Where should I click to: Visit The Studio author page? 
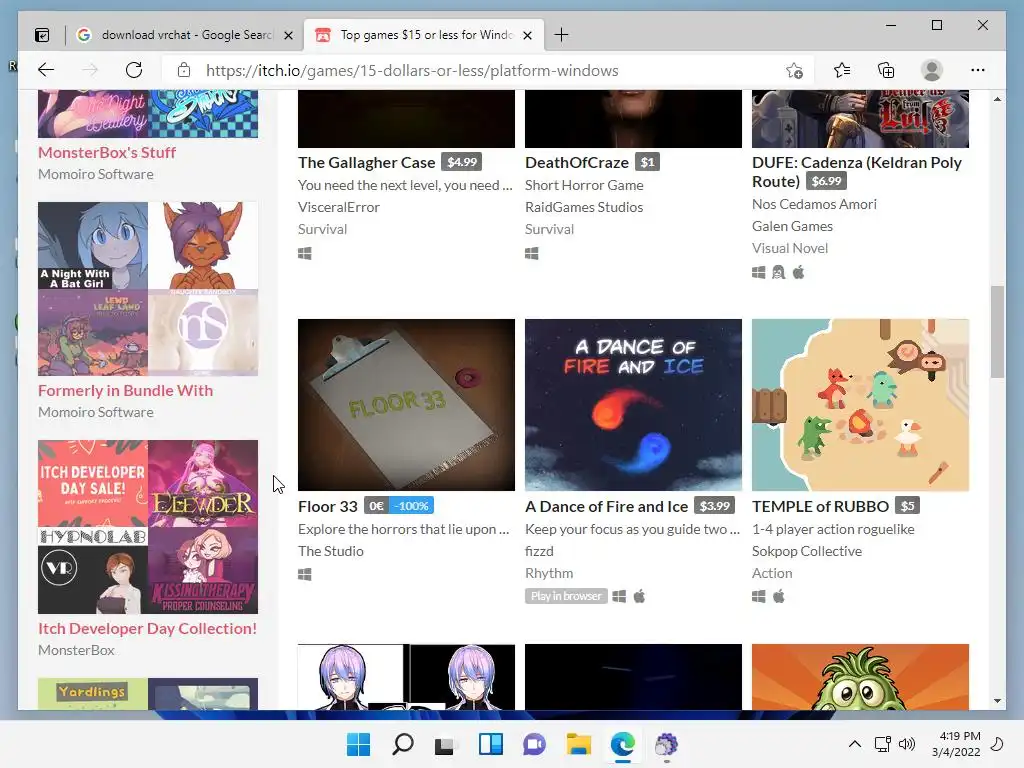click(x=330, y=551)
